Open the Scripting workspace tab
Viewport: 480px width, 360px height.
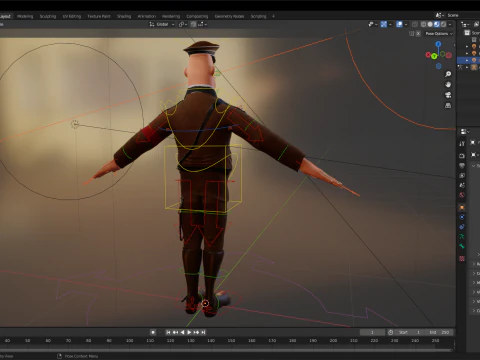point(259,16)
